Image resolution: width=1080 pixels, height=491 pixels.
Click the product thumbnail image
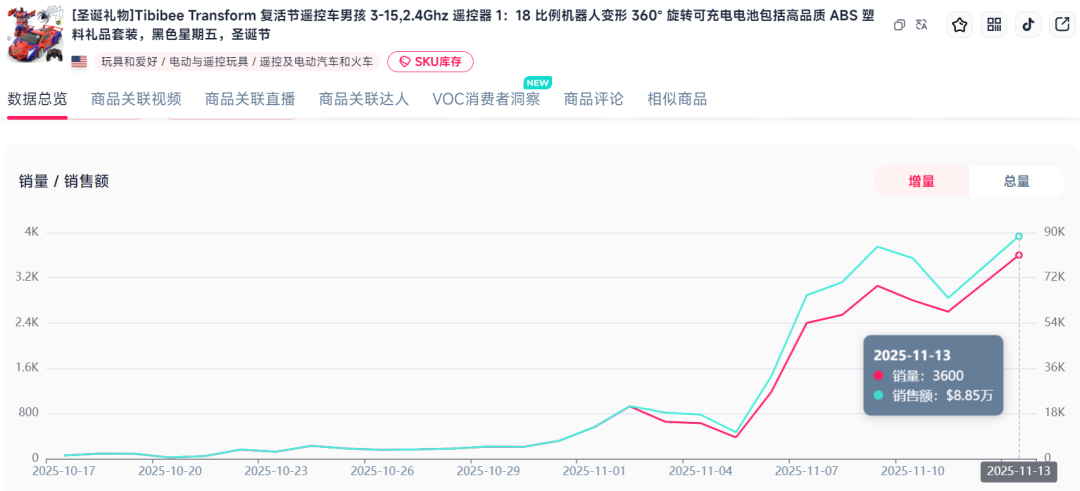[33, 34]
